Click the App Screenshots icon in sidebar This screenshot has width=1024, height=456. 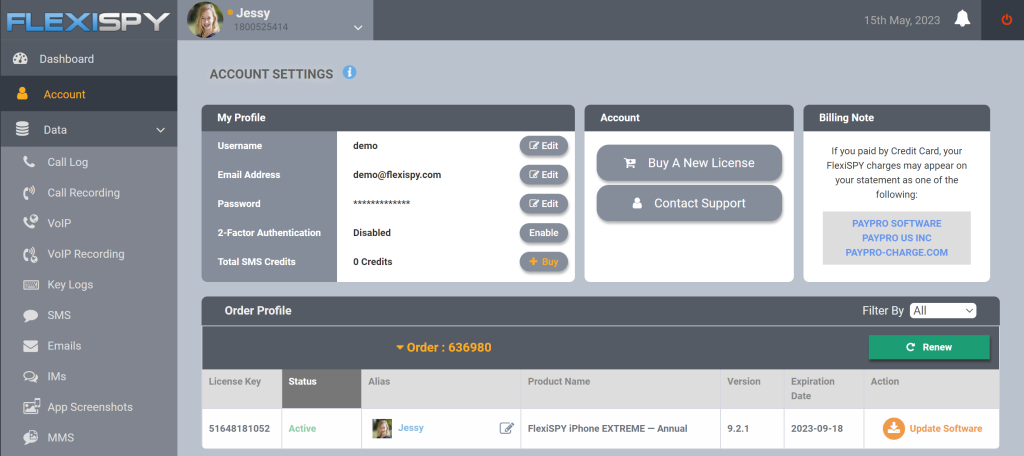coord(31,406)
